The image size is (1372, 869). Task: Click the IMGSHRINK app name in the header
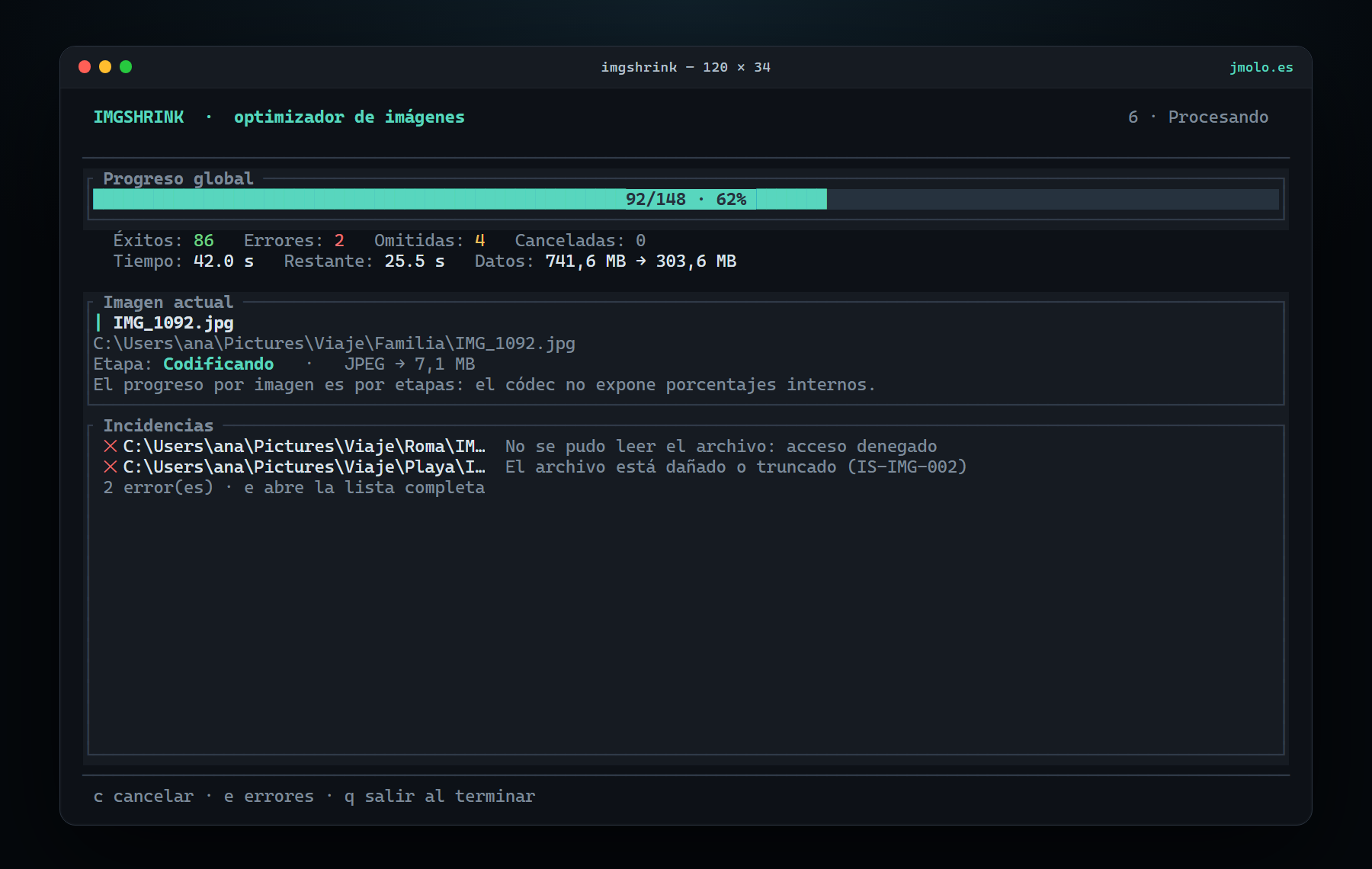[138, 117]
